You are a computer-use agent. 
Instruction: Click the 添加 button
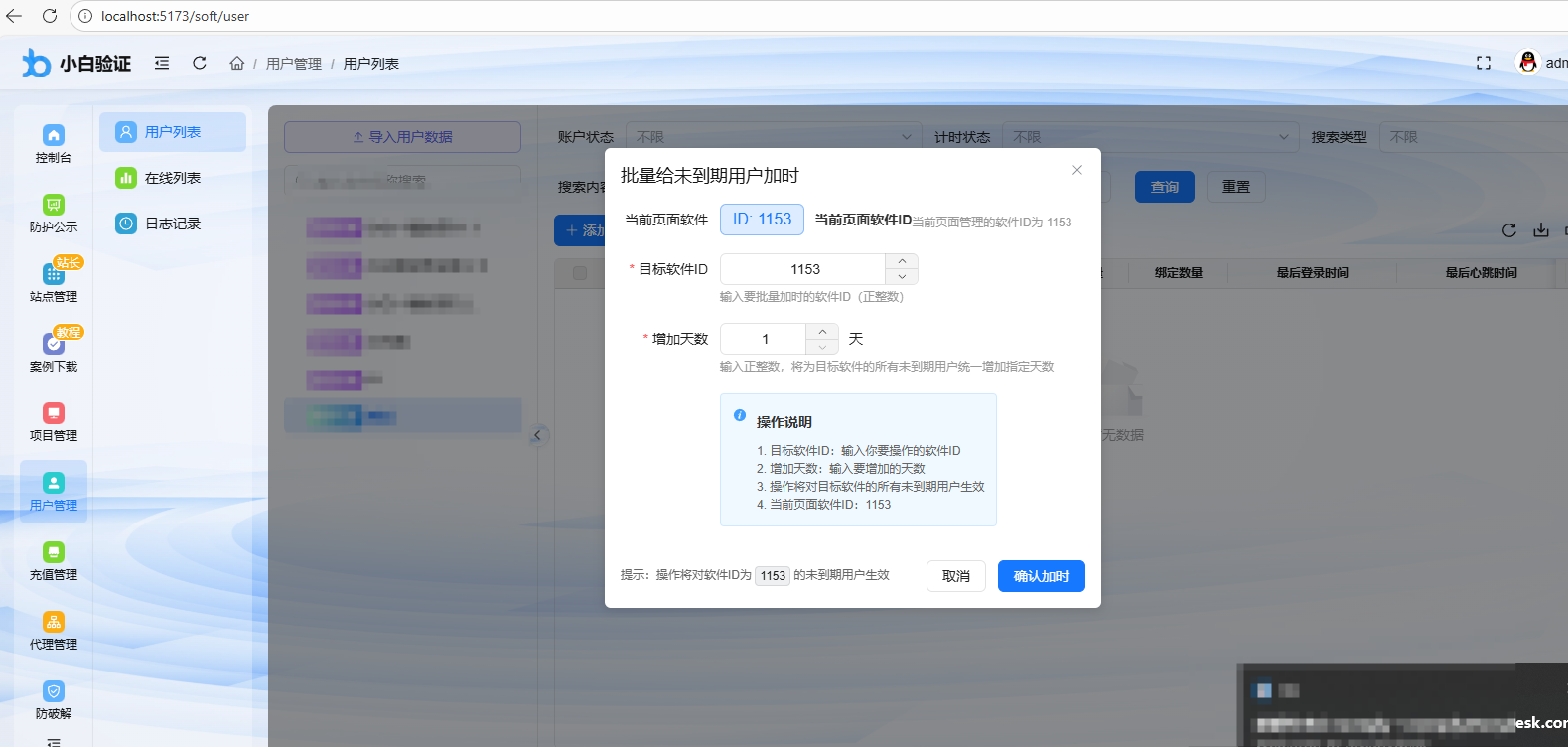[x=580, y=230]
